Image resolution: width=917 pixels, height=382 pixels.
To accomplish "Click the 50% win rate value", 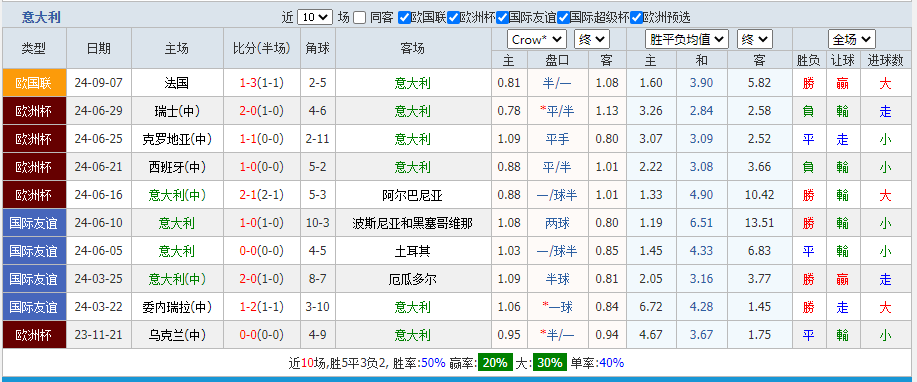I will pyautogui.click(x=433, y=363).
